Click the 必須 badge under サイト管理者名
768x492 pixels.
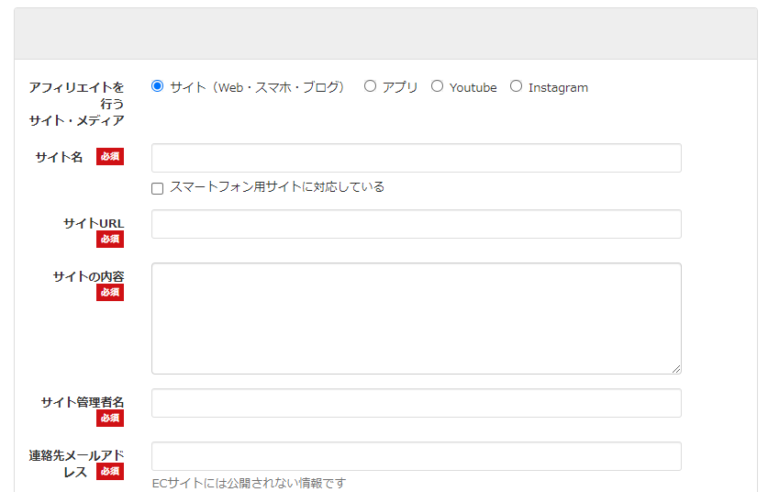(110, 418)
